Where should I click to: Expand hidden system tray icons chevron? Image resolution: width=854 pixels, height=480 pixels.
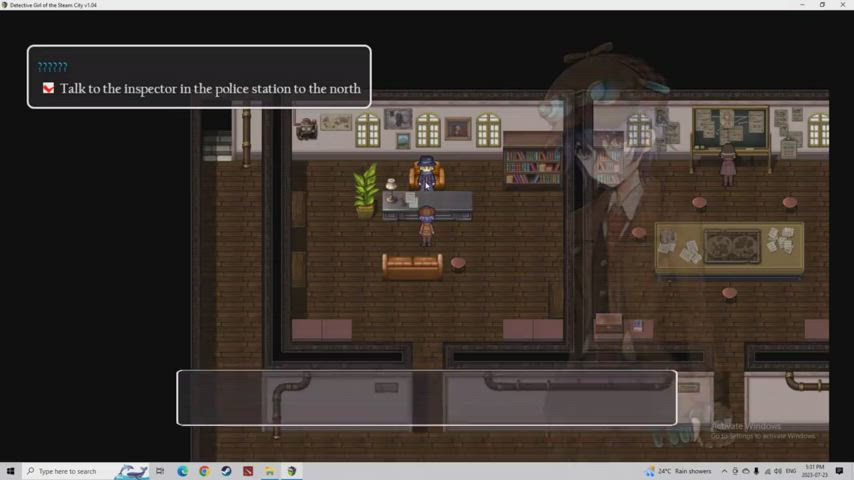(724, 471)
